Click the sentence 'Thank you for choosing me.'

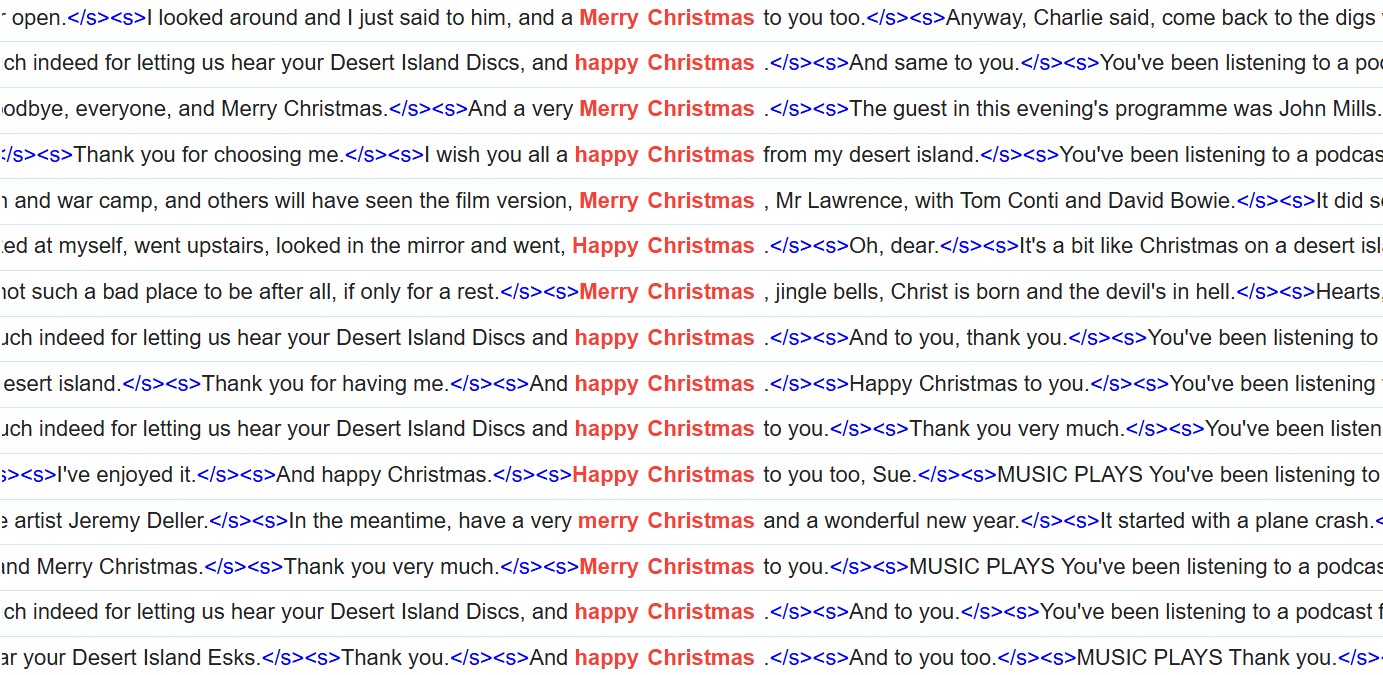pyautogui.click(x=209, y=155)
